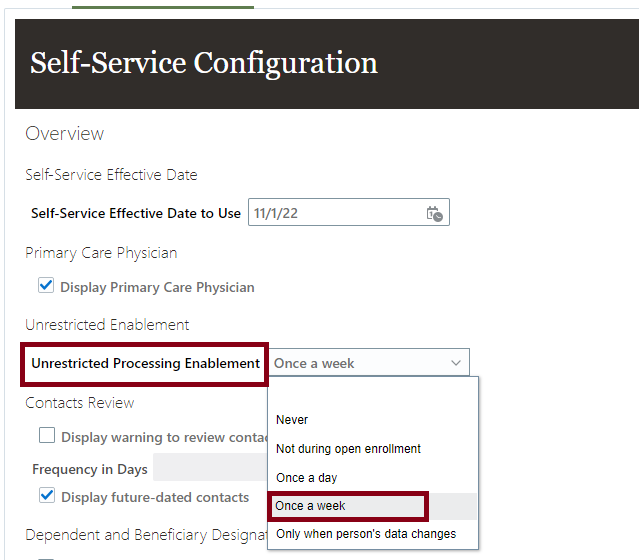Click the Contacts Review section heading
This screenshot has width=639, height=560.
pos(80,402)
